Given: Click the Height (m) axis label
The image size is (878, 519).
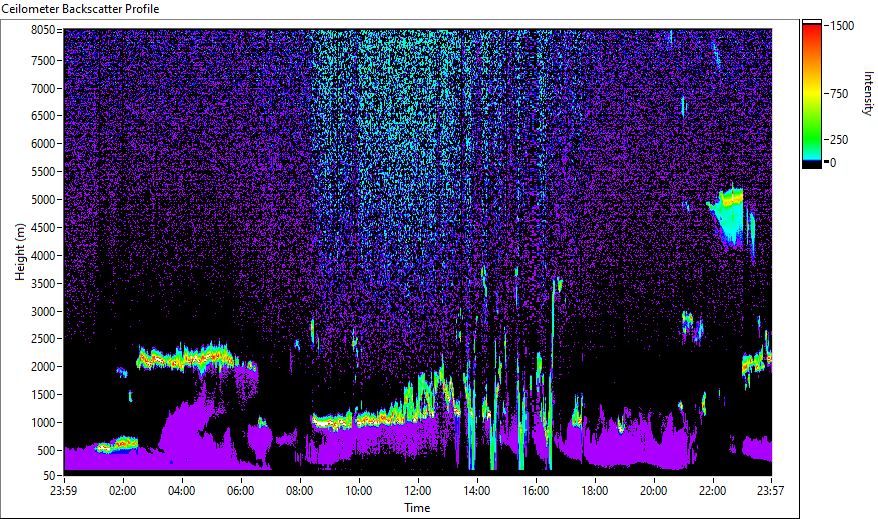Looking at the screenshot, I should point(20,252).
